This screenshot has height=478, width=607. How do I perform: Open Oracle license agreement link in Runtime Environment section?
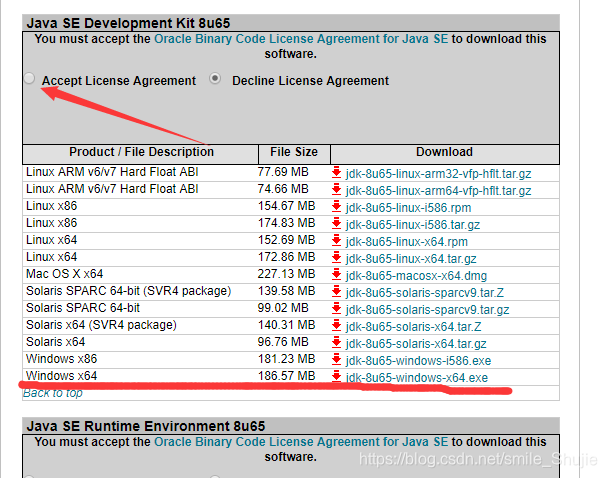click(301, 442)
